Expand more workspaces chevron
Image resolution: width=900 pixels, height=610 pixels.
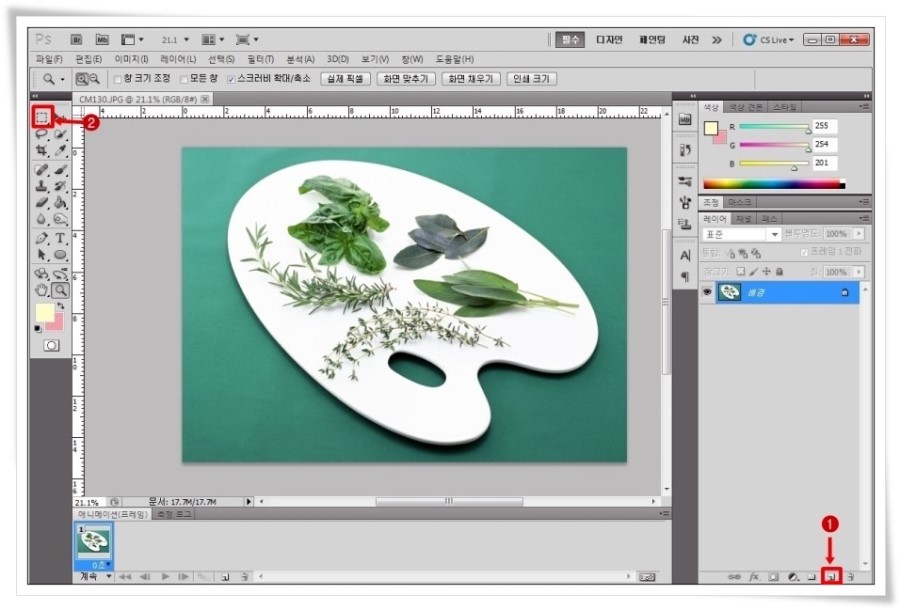(x=717, y=40)
